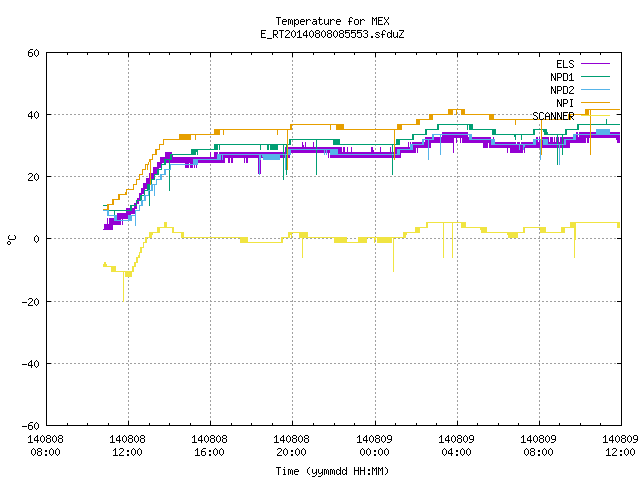
Task: Click the y-axis label 40
Action: (x=33, y=116)
